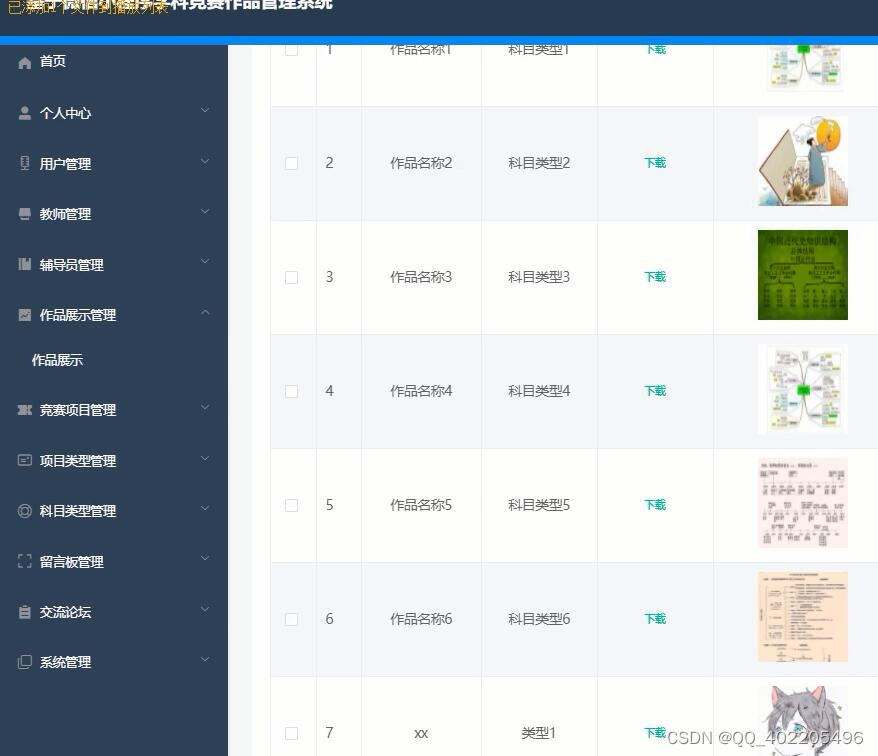Expand the 竞赛项目管理 menu chevron

(206, 407)
